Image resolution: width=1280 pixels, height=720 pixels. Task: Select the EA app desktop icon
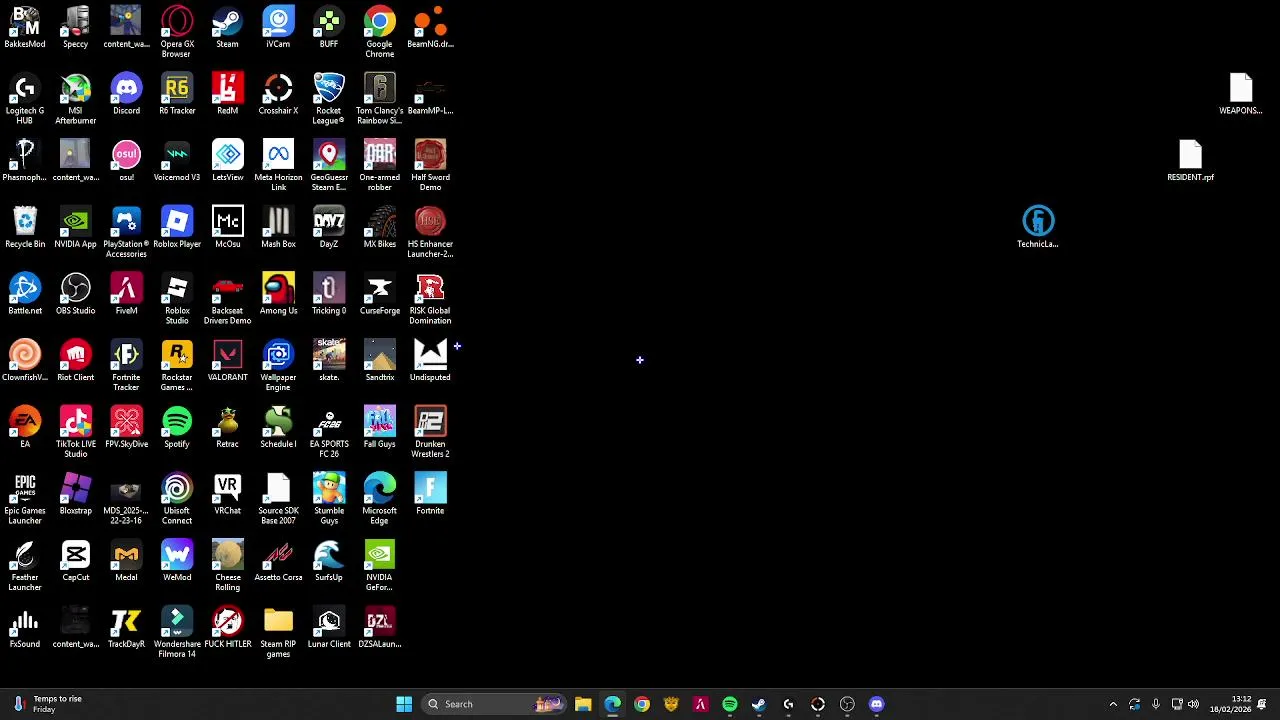tap(25, 428)
